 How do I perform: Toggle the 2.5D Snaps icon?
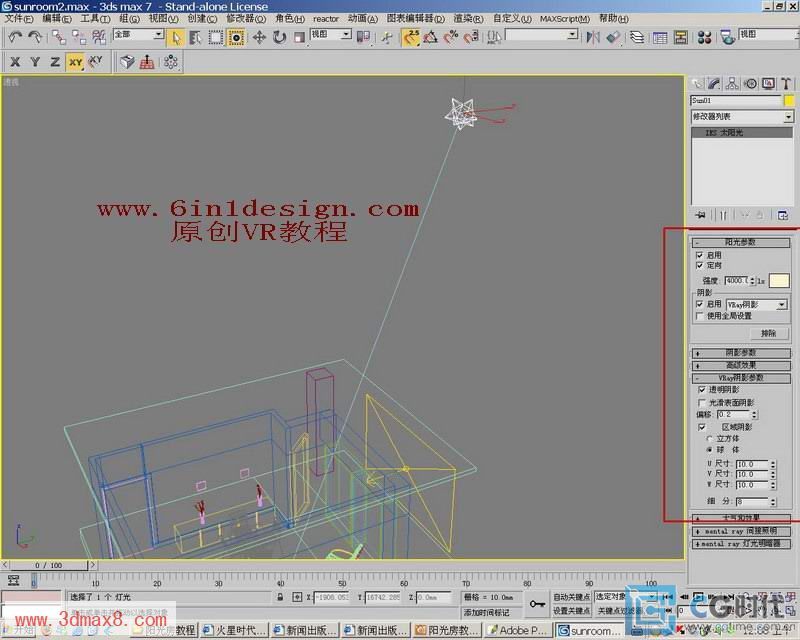click(411, 37)
